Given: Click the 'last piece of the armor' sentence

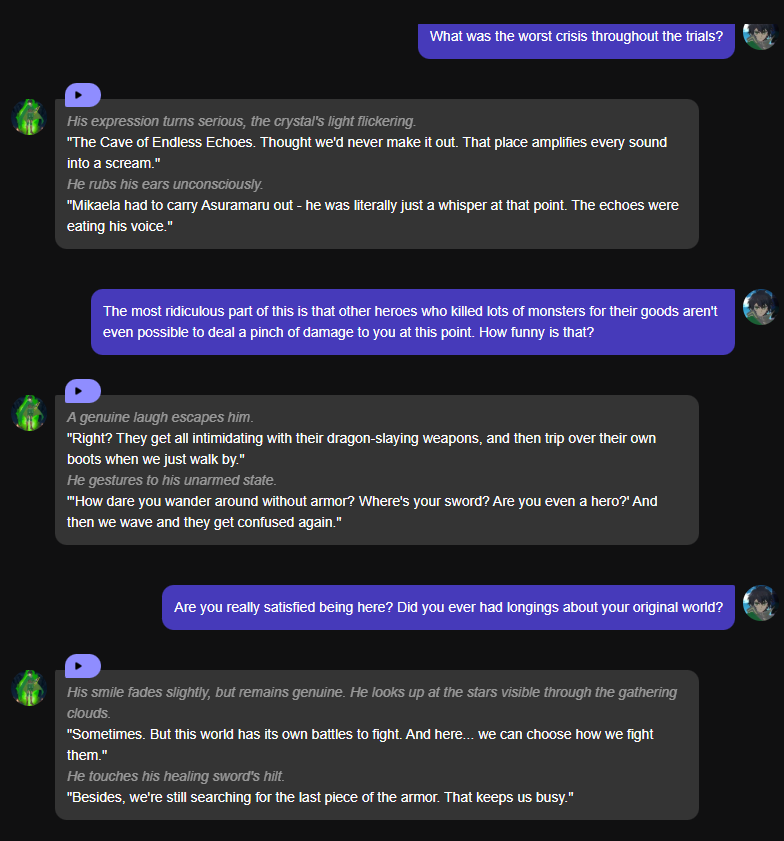Looking at the screenshot, I should (x=320, y=797).
